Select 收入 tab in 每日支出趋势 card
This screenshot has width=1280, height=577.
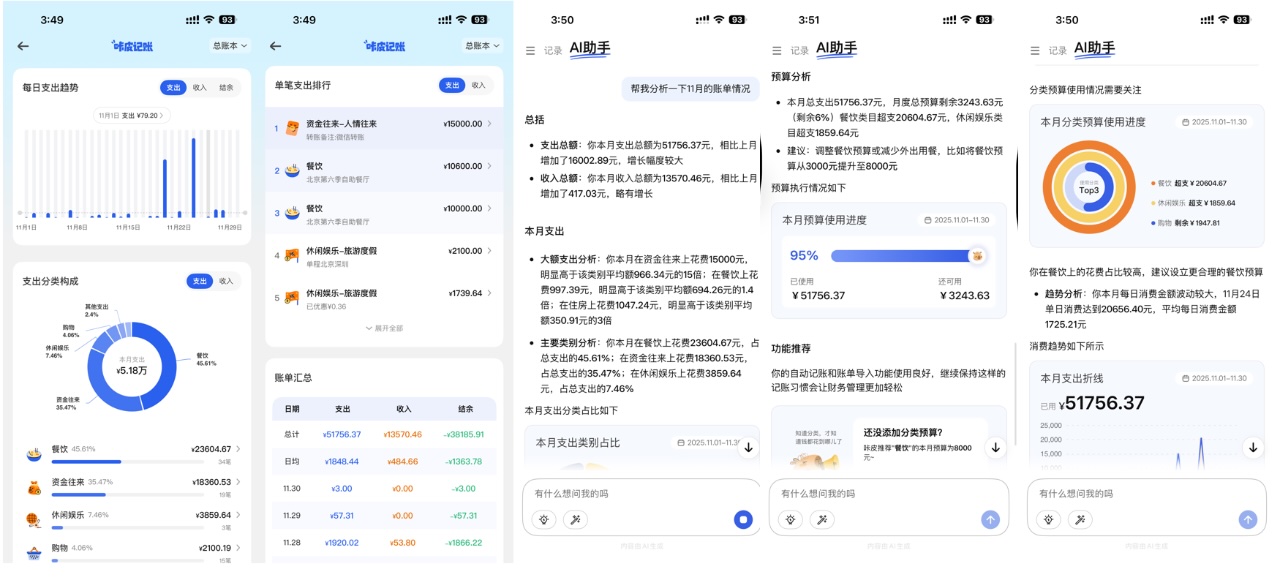(200, 88)
